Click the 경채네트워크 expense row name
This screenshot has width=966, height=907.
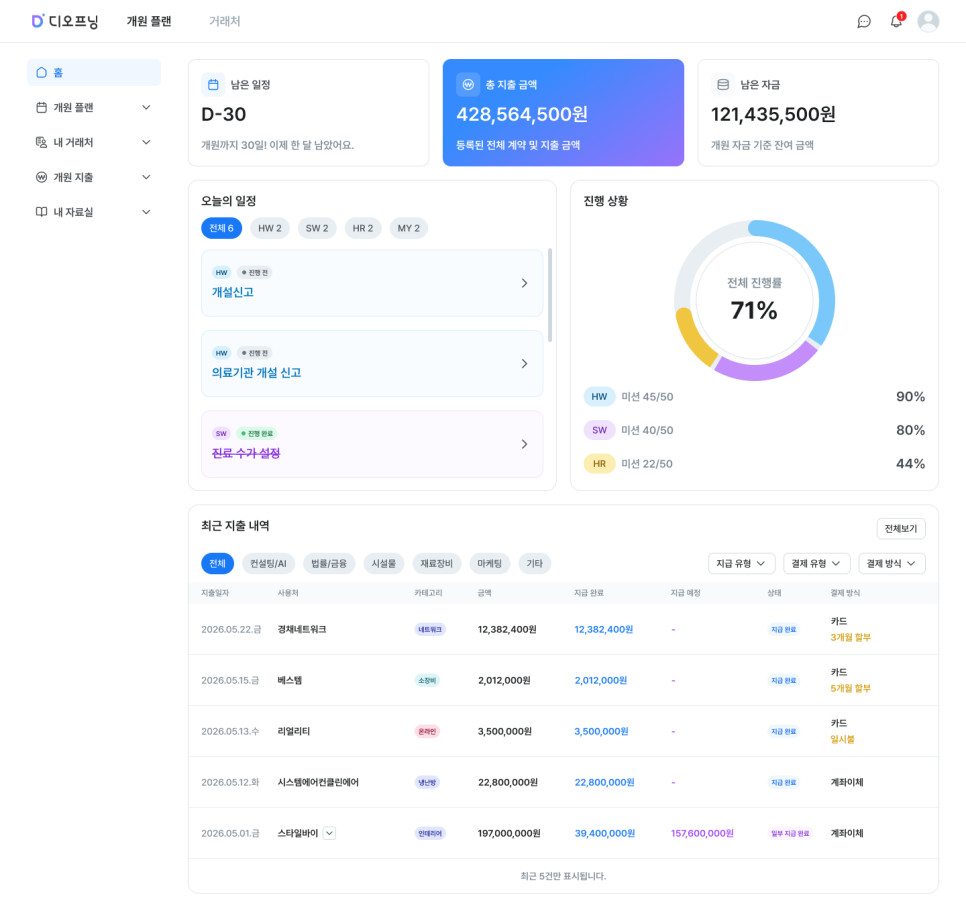coord(302,629)
